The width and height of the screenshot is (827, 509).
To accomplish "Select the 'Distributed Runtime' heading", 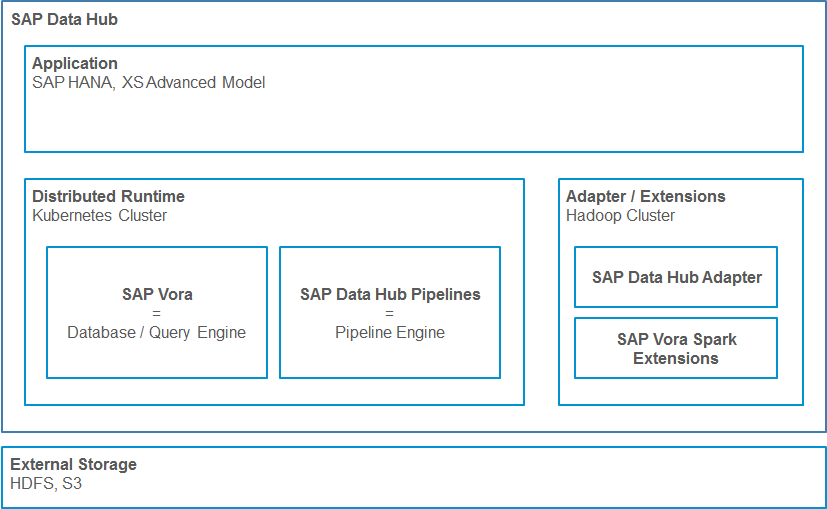I will [109, 196].
